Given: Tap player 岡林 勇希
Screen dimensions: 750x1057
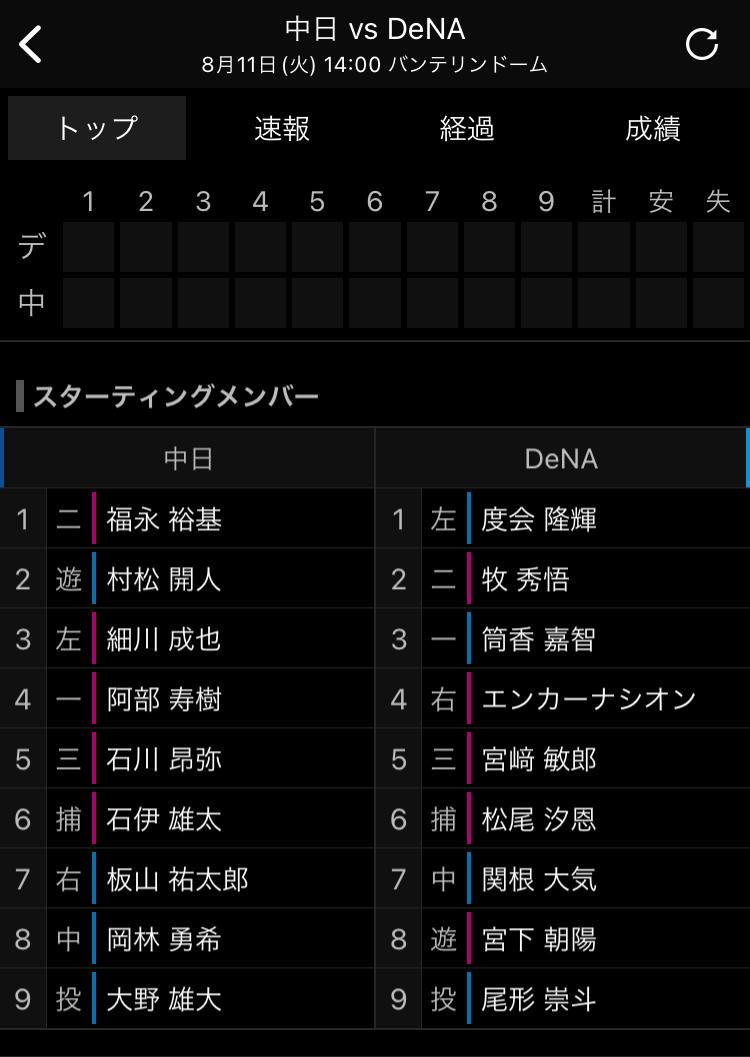Looking at the screenshot, I should click(164, 940).
